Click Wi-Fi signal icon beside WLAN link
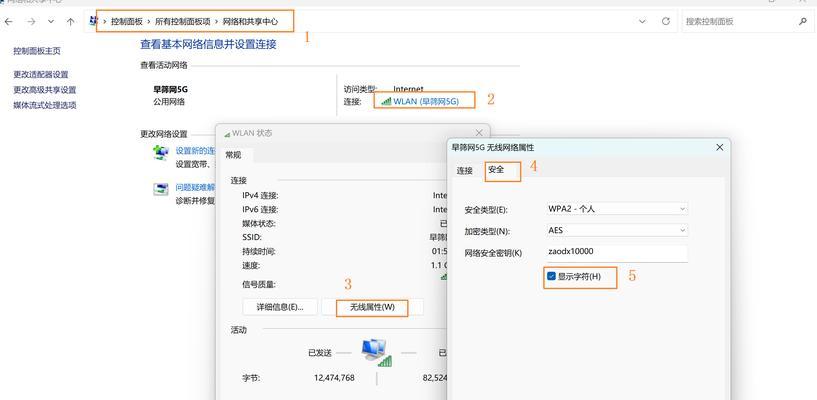Viewport: 817px width, 400px height. tap(386, 102)
